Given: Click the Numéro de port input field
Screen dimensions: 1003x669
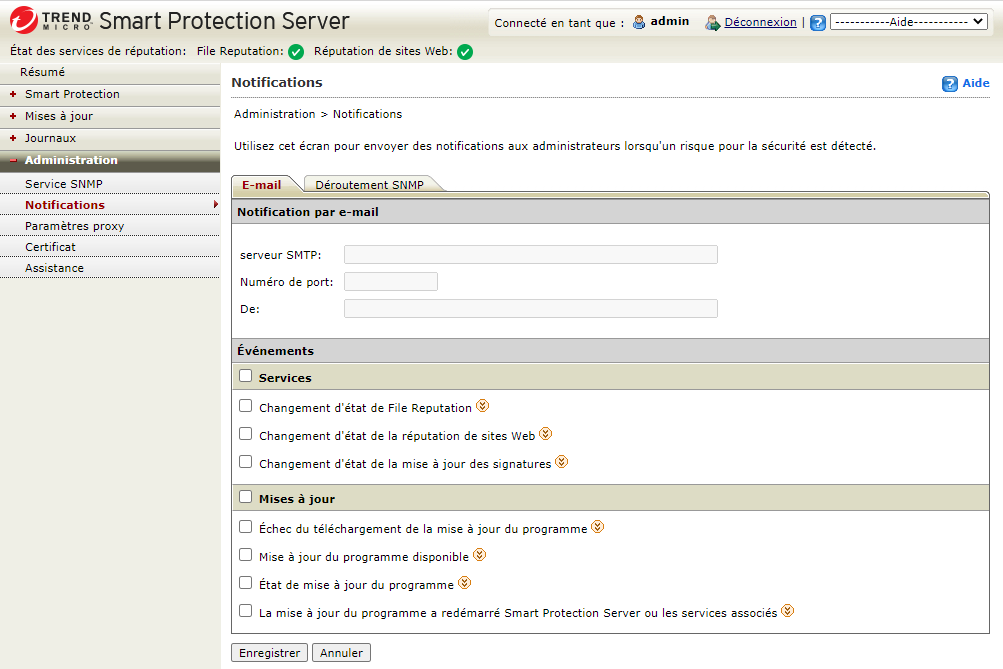Looking at the screenshot, I should pyautogui.click(x=390, y=282).
